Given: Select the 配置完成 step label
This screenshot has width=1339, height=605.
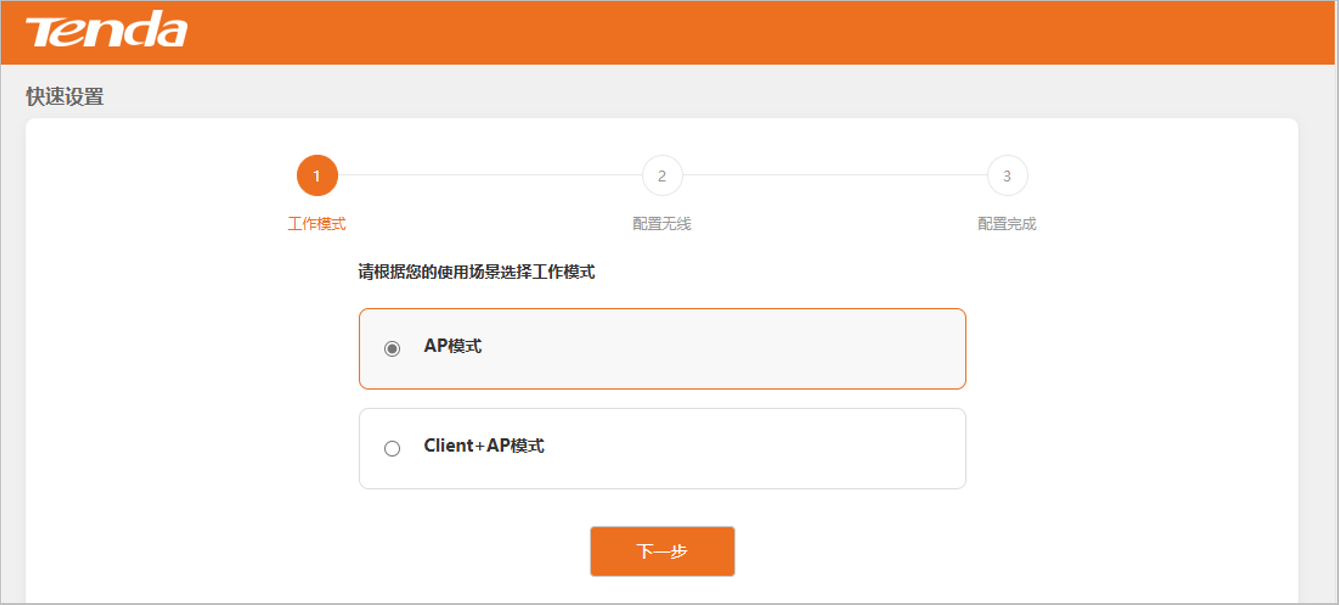Looking at the screenshot, I should tap(1007, 224).
